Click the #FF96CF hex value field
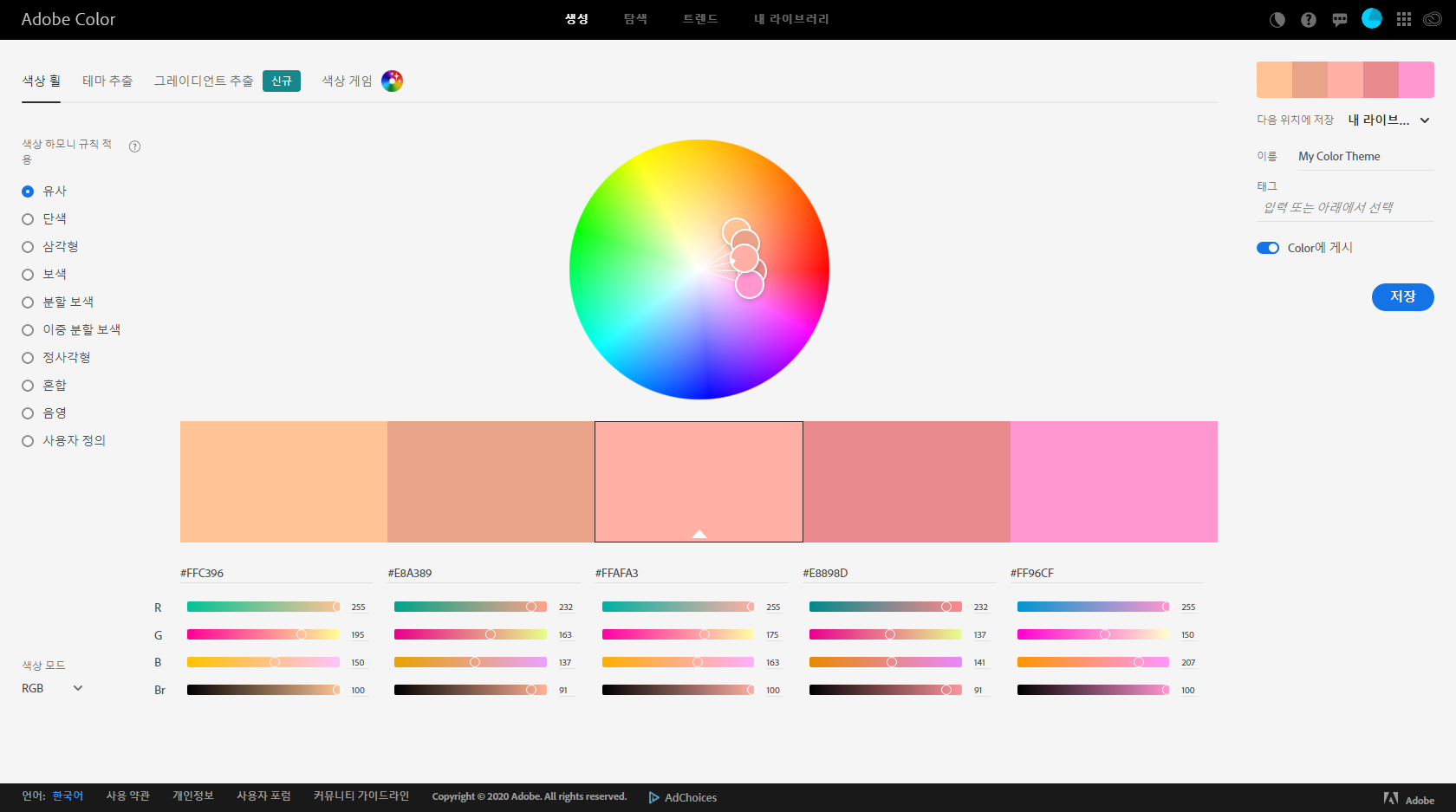This screenshot has width=1456, height=812. 1107,573
